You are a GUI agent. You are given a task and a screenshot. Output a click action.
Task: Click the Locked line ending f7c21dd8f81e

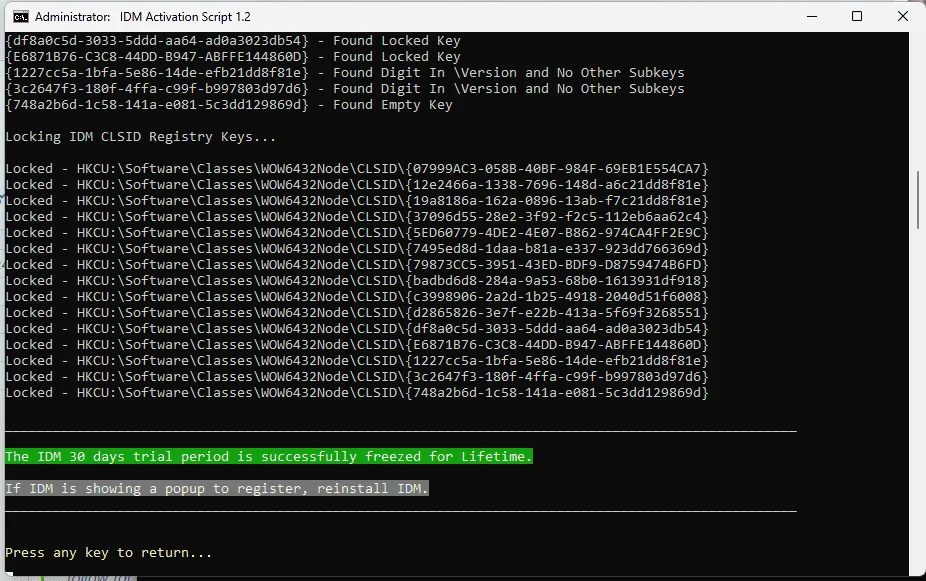[x=357, y=201]
